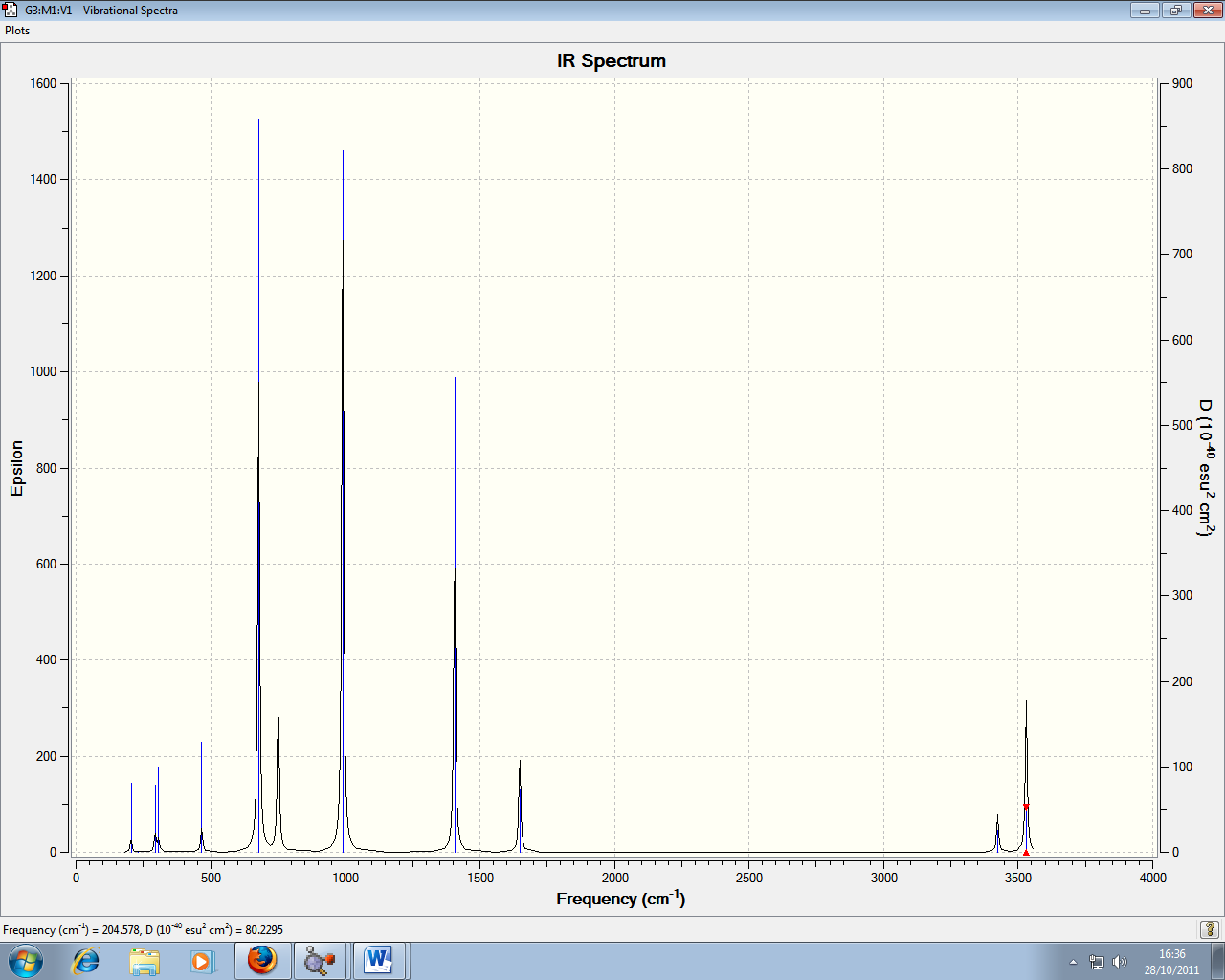Click the 1600 tick label on Epsilon axis
The height and width of the screenshot is (980, 1225).
coord(43,83)
